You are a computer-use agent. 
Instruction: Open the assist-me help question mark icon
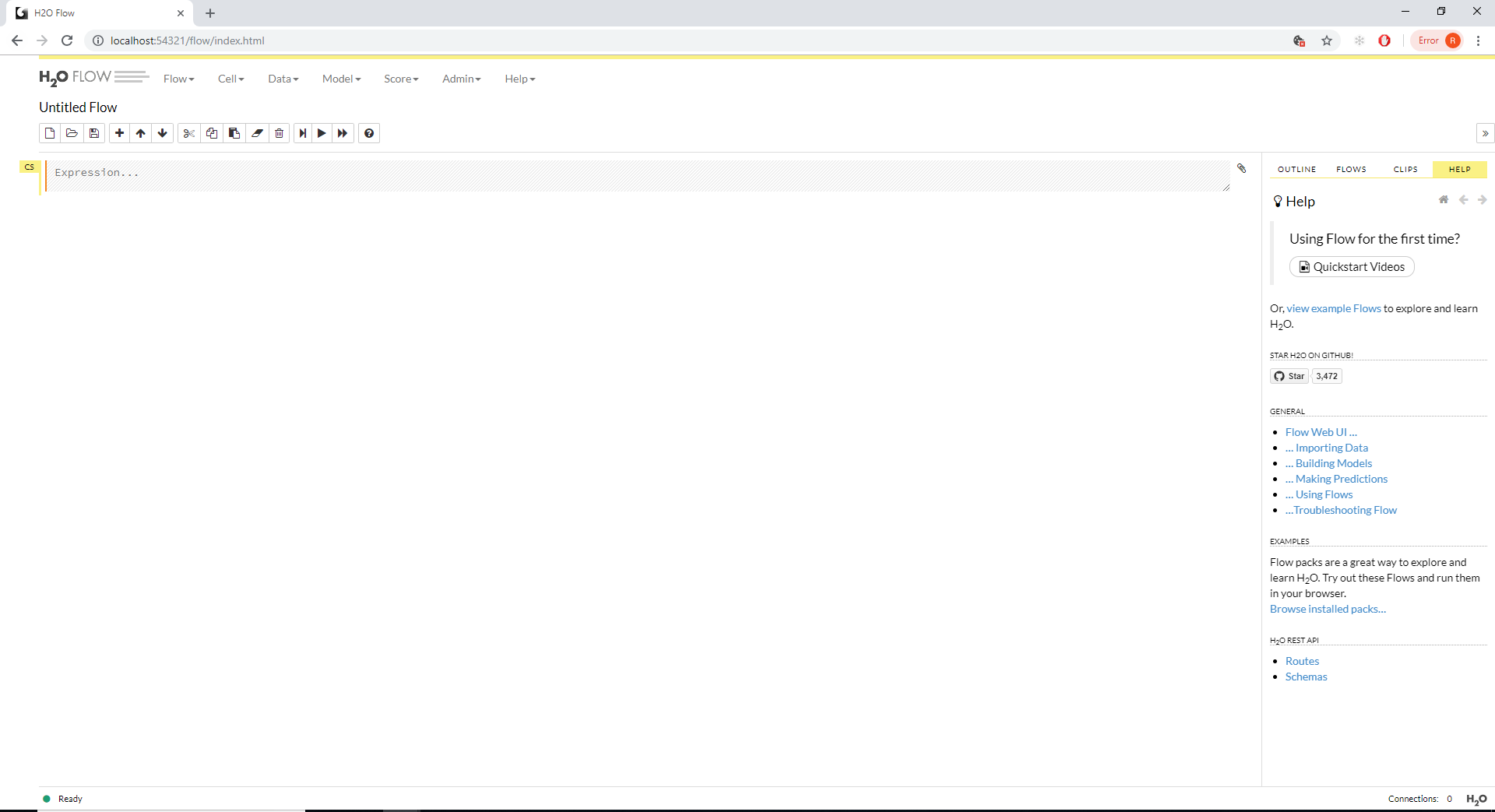(369, 133)
